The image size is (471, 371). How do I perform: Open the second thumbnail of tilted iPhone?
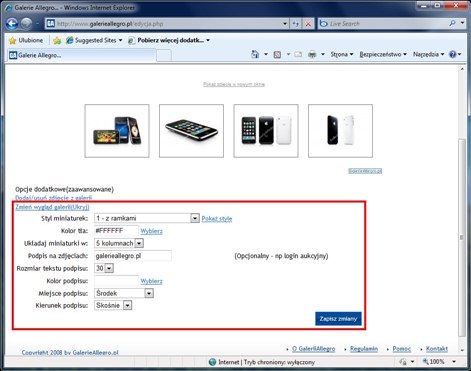pos(191,131)
